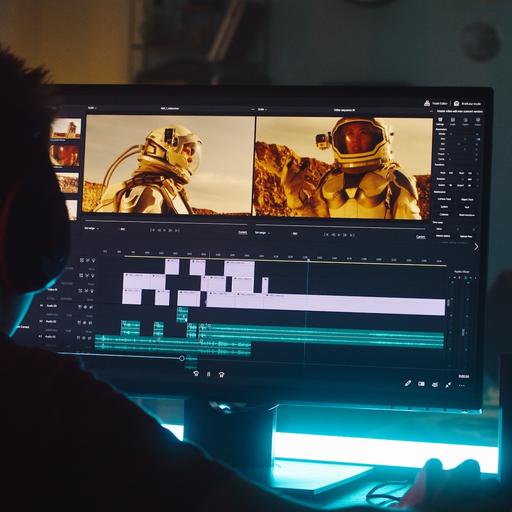This screenshot has height=512, width=512.
Task: Toggle the cross icon on the top video track
Action: tap(87, 260)
